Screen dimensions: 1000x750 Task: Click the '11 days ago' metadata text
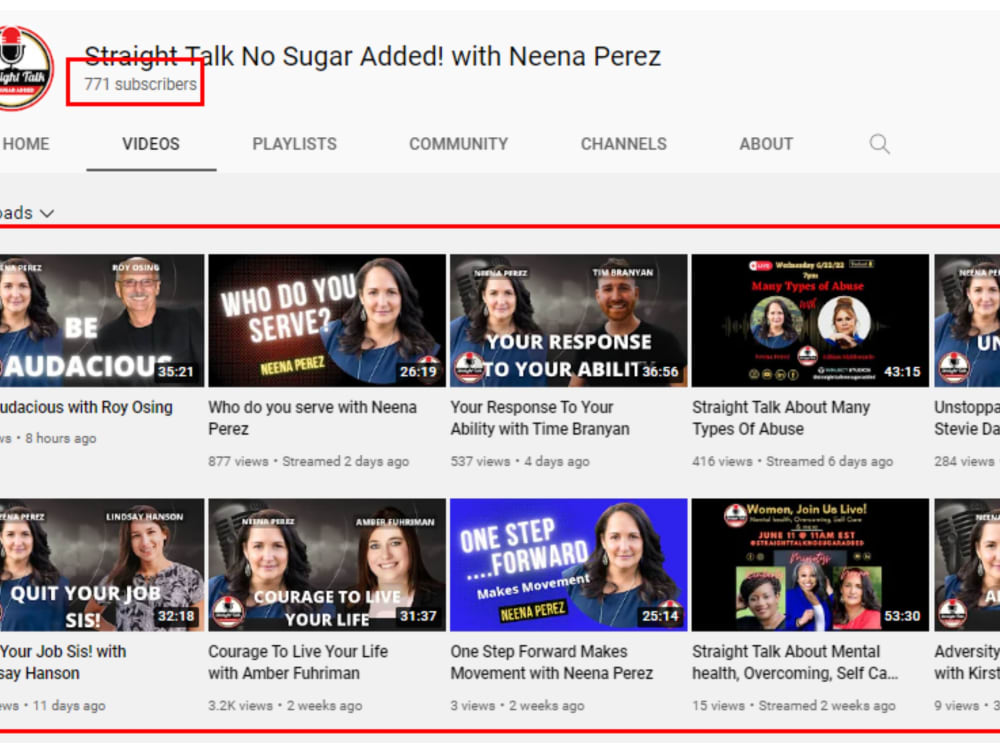(69, 705)
